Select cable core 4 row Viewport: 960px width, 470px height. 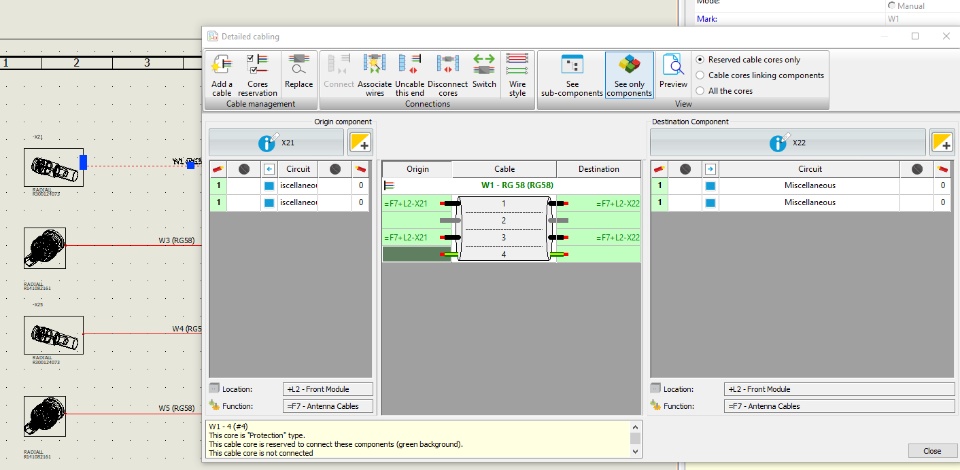coord(504,254)
